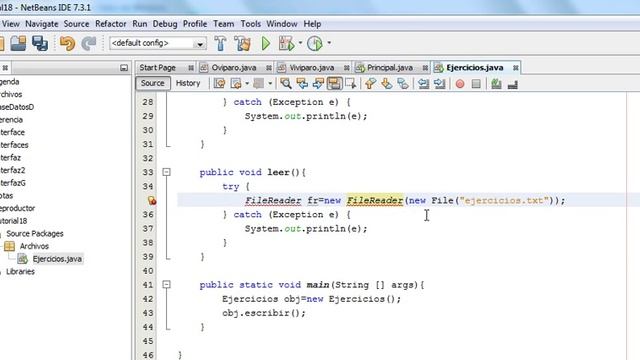640x360 pixels.
Task: Run the project with the green arrow
Action: pyautogui.click(x=266, y=43)
